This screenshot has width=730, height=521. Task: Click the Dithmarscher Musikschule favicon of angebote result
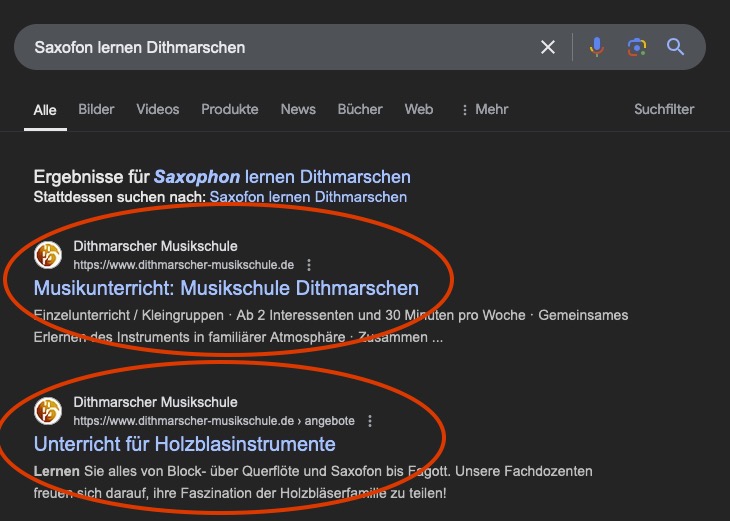[48, 411]
